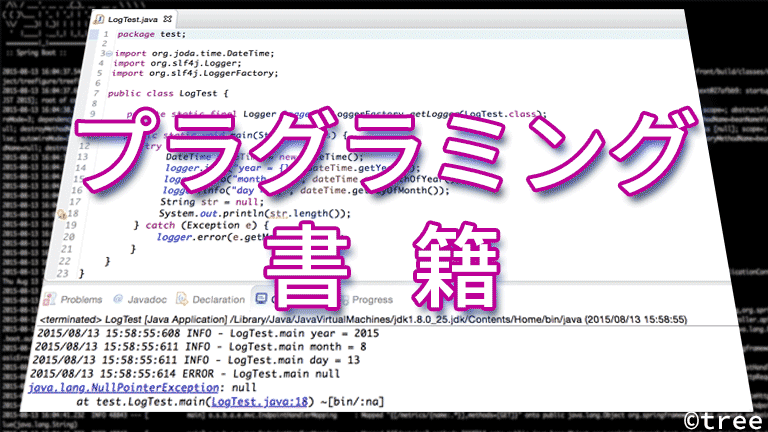The height and width of the screenshot is (432, 768).
Task: Click console line 'LogTest.main day = 13'
Action: coord(196,360)
